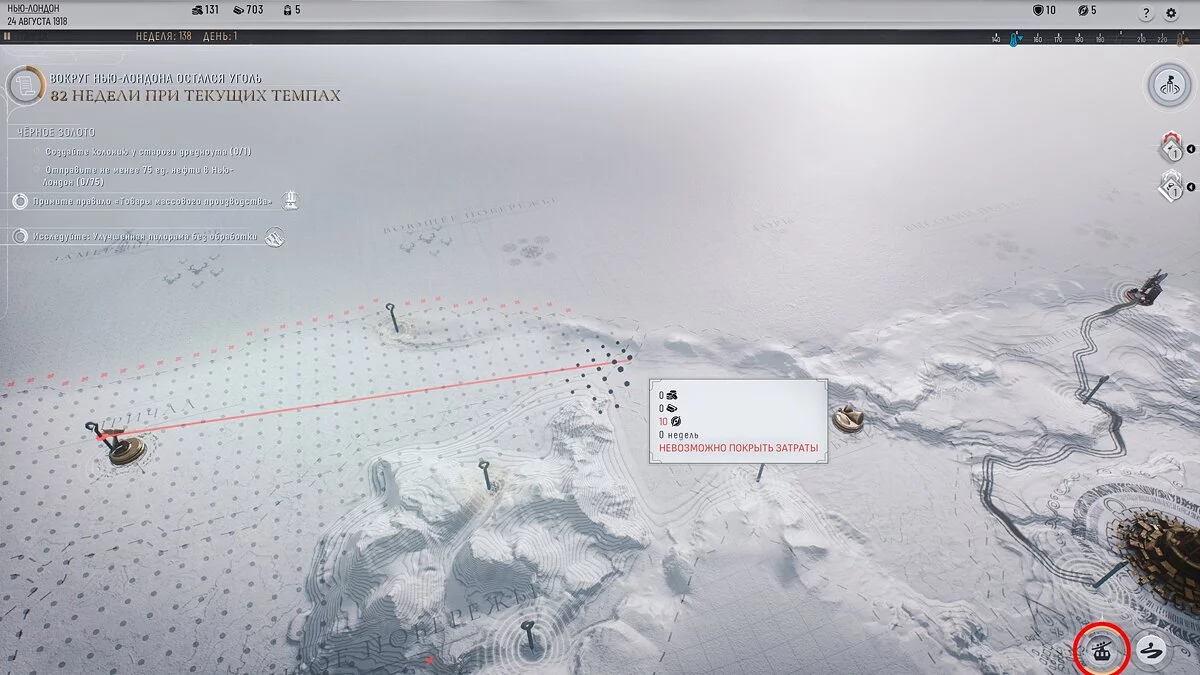Image resolution: width=1200 pixels, height=675 pixels.
Task: Click the coal reserves scroll icon
Action: coord(25,85)
